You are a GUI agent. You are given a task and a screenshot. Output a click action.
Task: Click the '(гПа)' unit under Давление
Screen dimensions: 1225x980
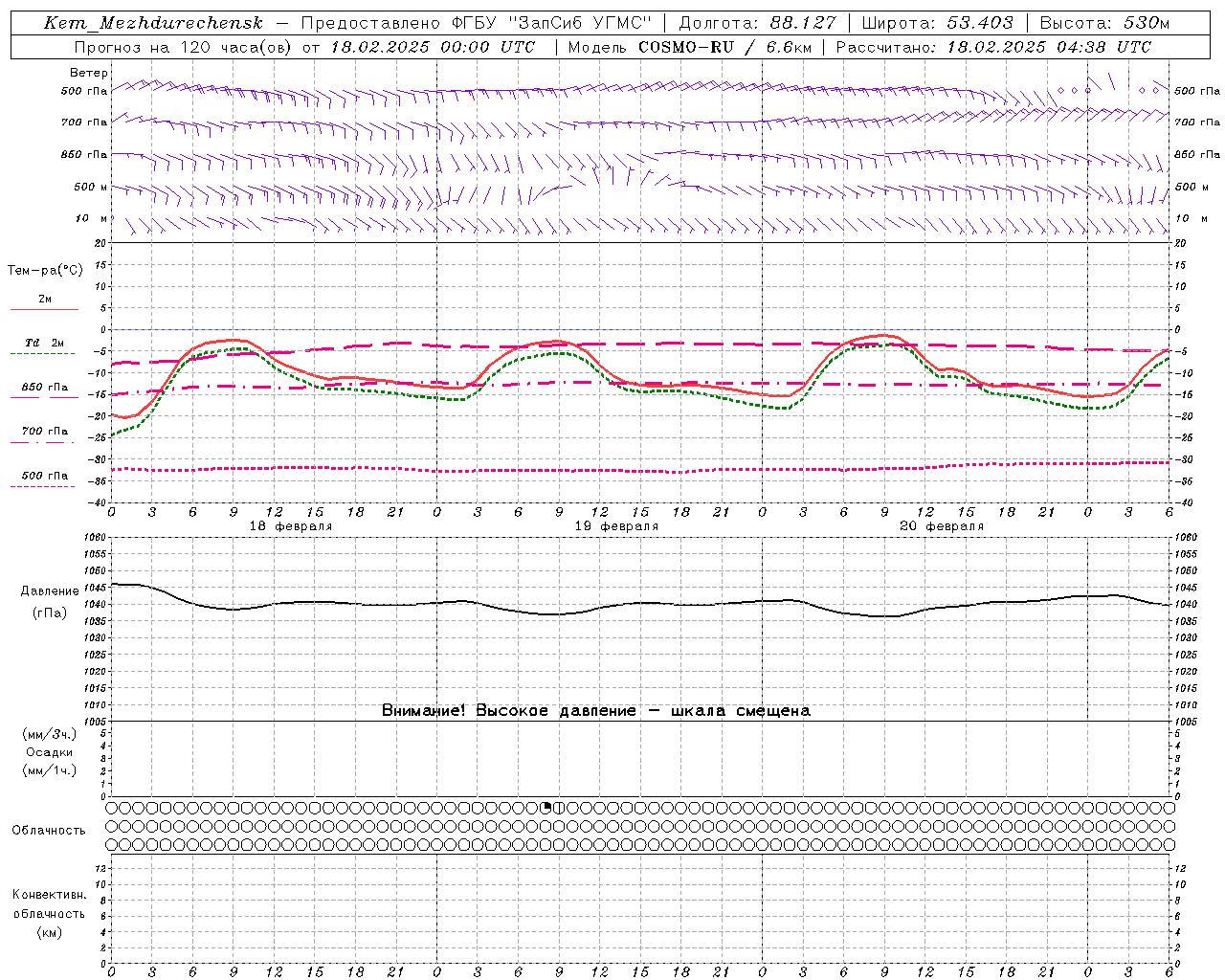(x=50, y=612)
